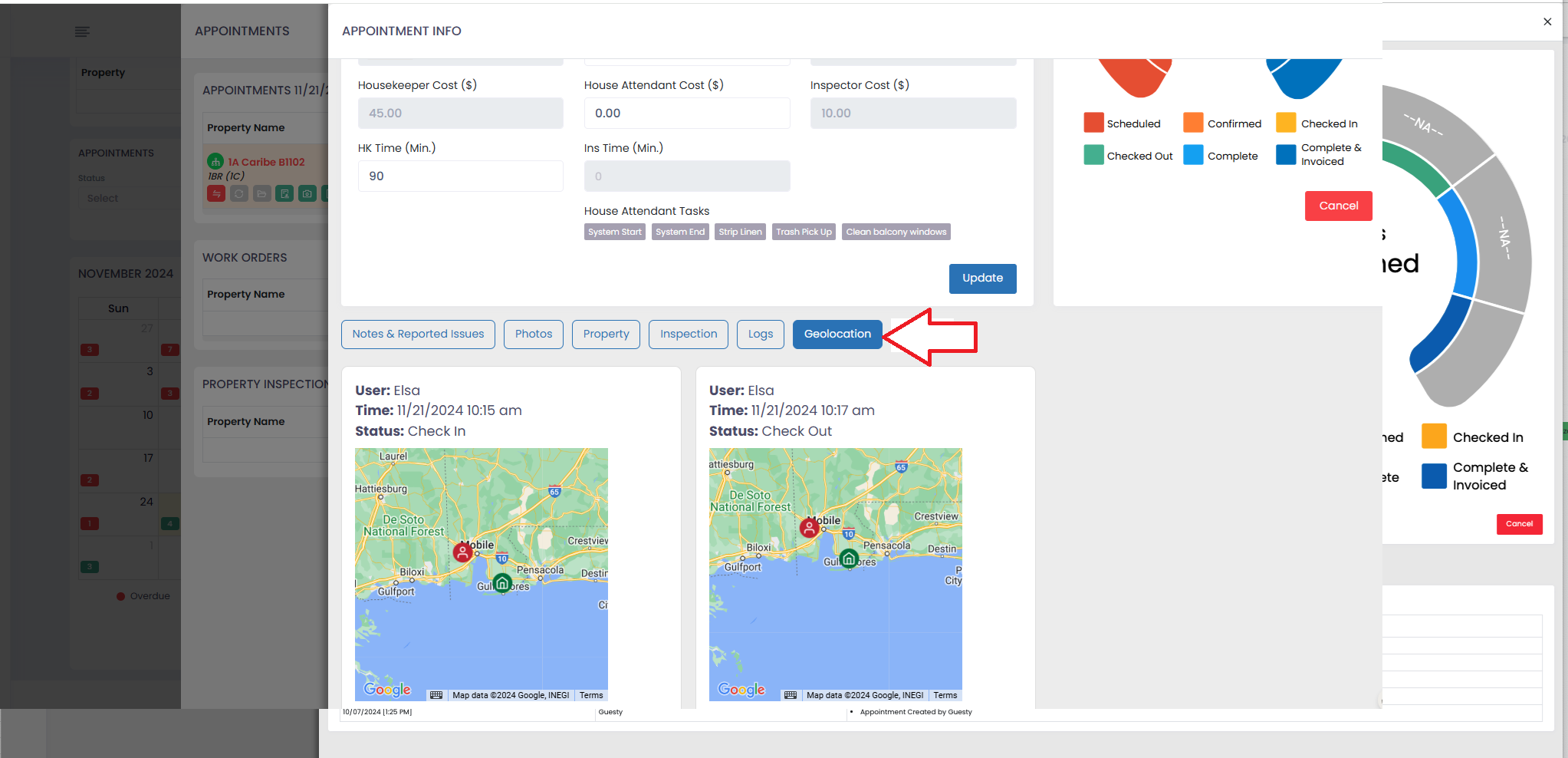This screenshot has width=1568, height=758.
Task: Click the Update button
Action: pos(983,278)
